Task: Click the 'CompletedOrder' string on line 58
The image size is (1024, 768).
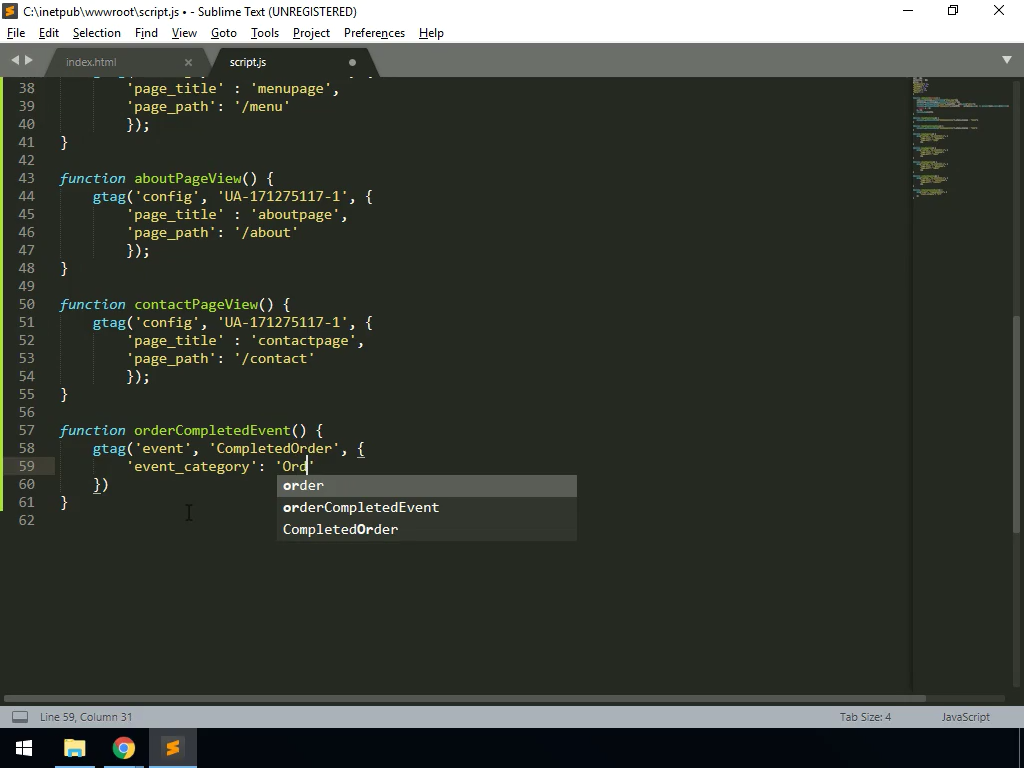Action: [274, 449]
